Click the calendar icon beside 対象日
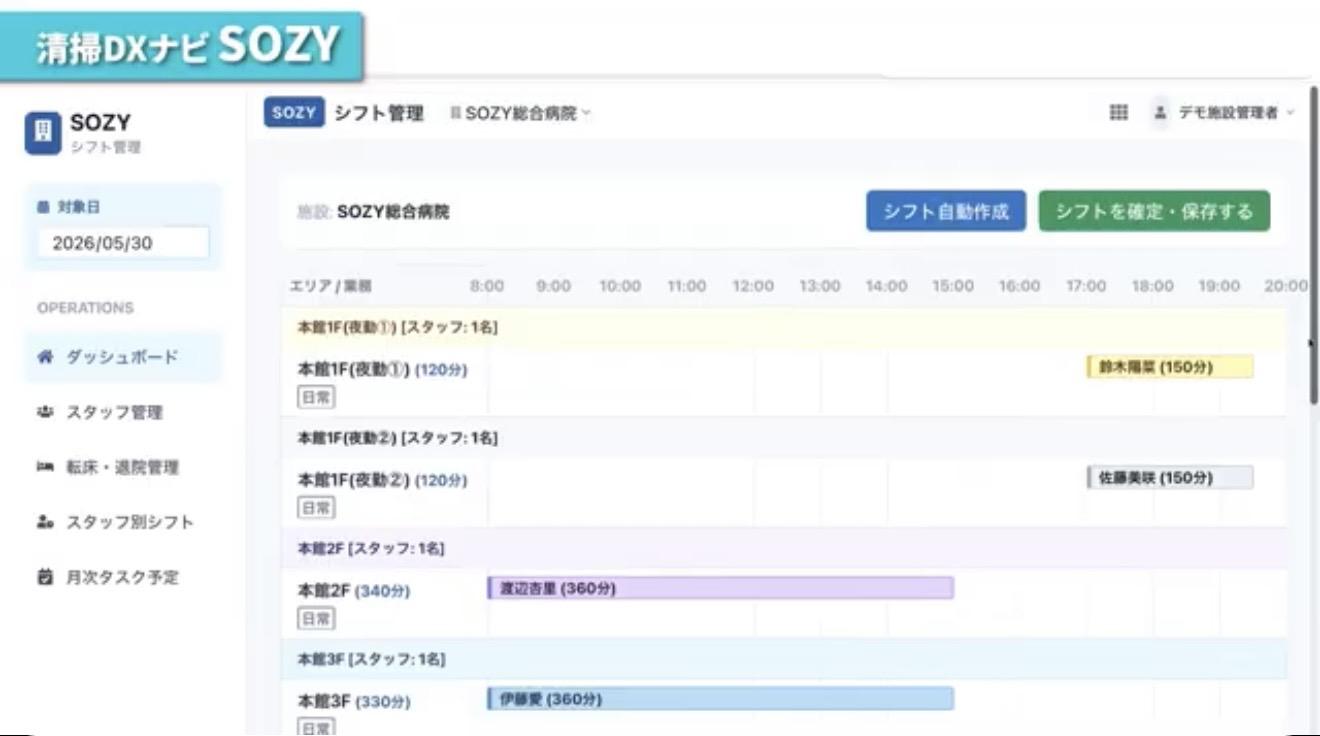 [42, 207]
